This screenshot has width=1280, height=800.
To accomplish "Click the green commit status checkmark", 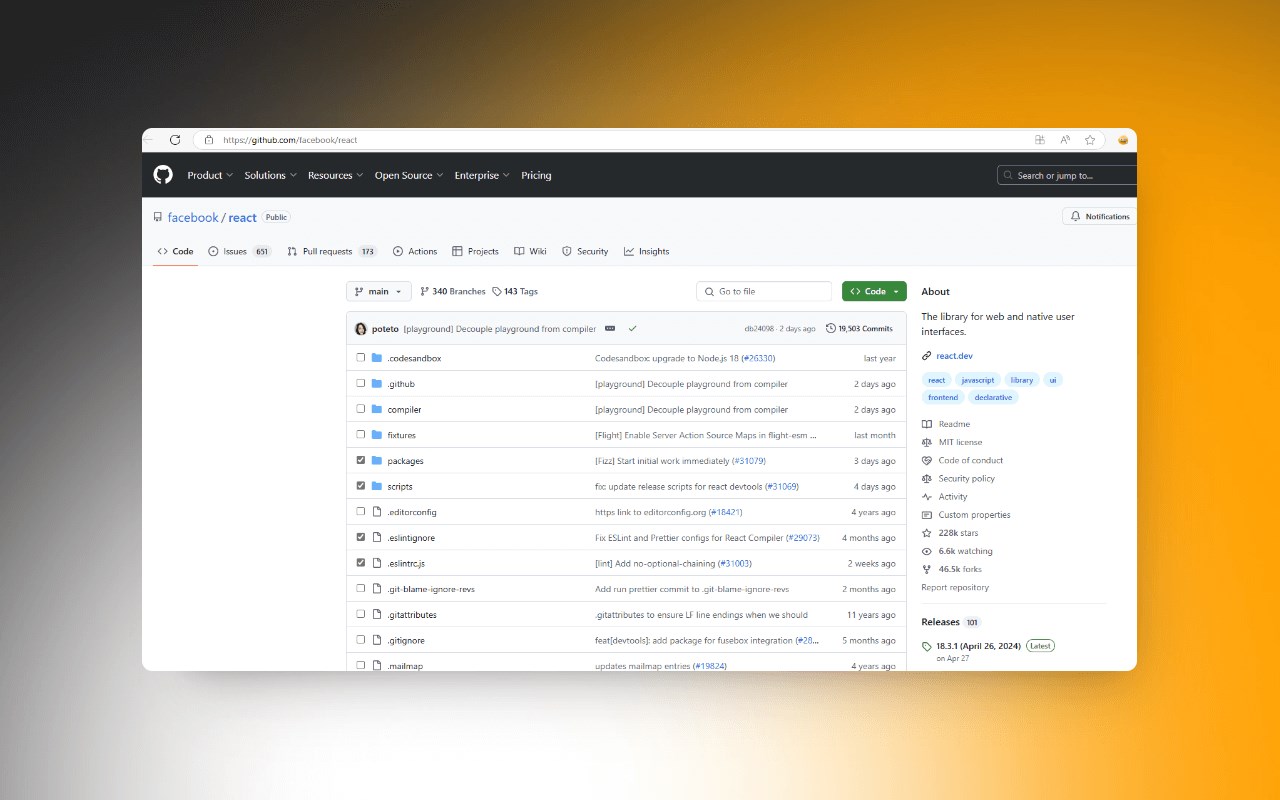I will coord(633,329).
